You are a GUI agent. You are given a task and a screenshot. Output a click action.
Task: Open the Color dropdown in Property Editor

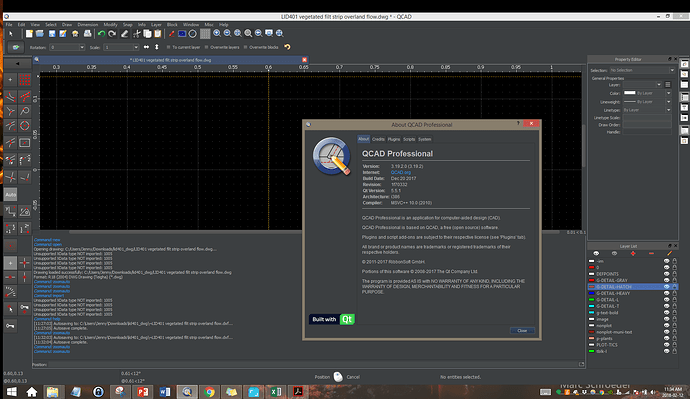[x=668, y=93]
